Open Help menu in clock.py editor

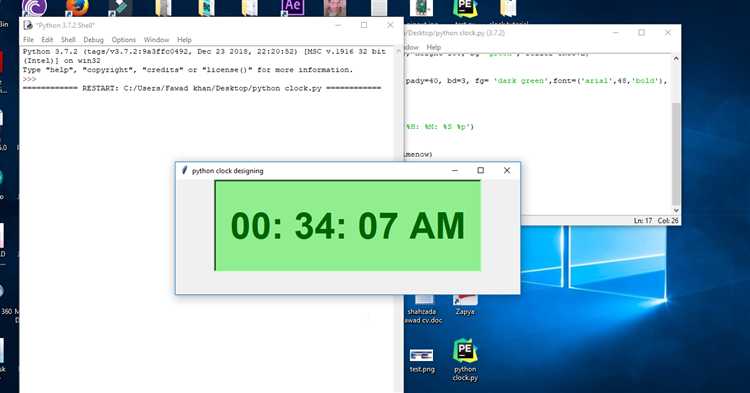433,47
